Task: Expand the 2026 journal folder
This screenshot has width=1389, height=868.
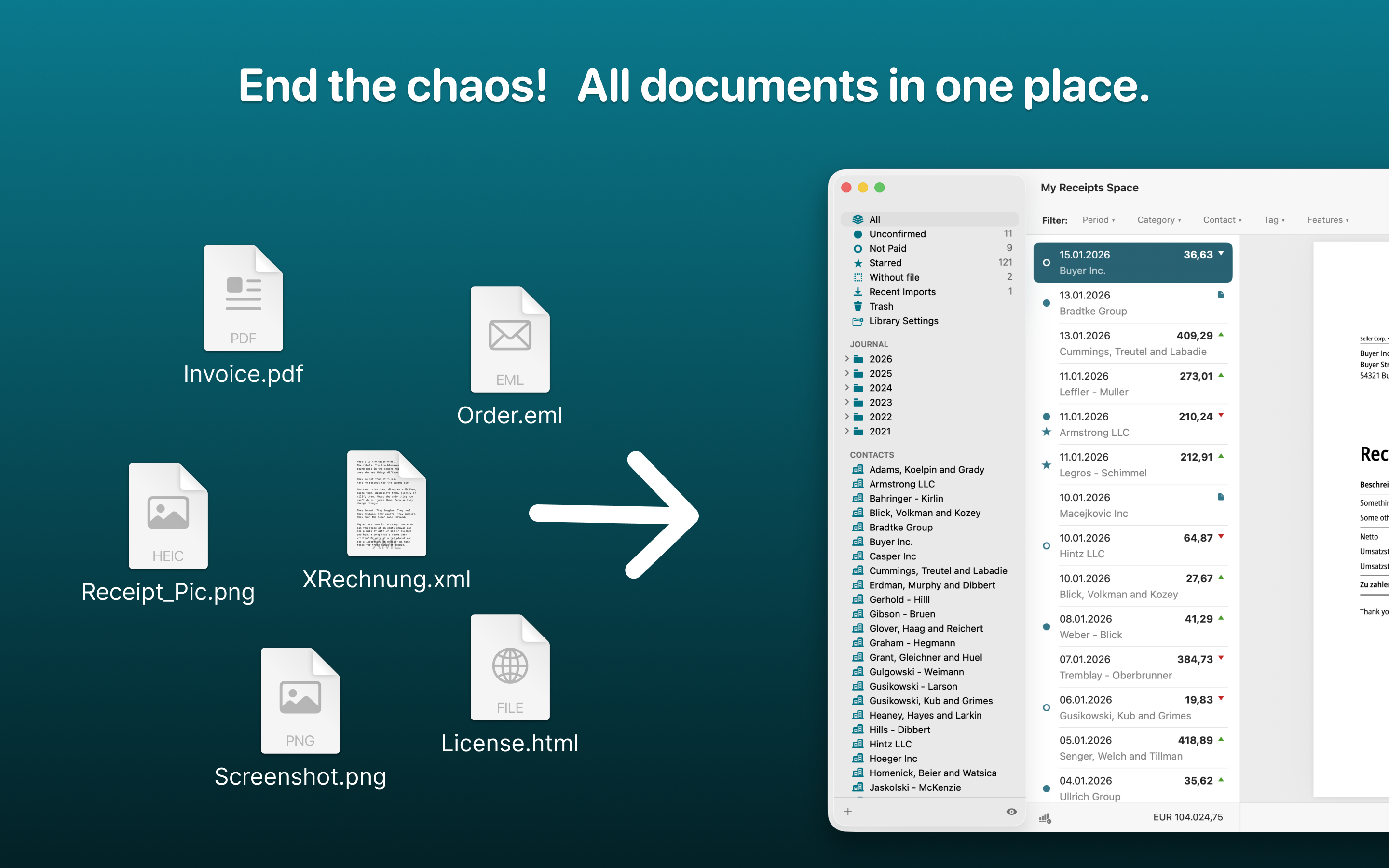Action: coord(847,358)
